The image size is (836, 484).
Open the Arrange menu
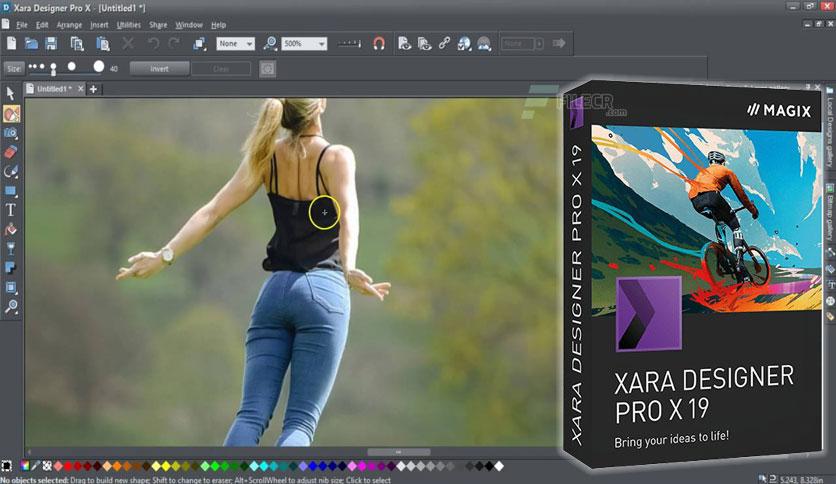pyautogui.click(x=69, y=25)
